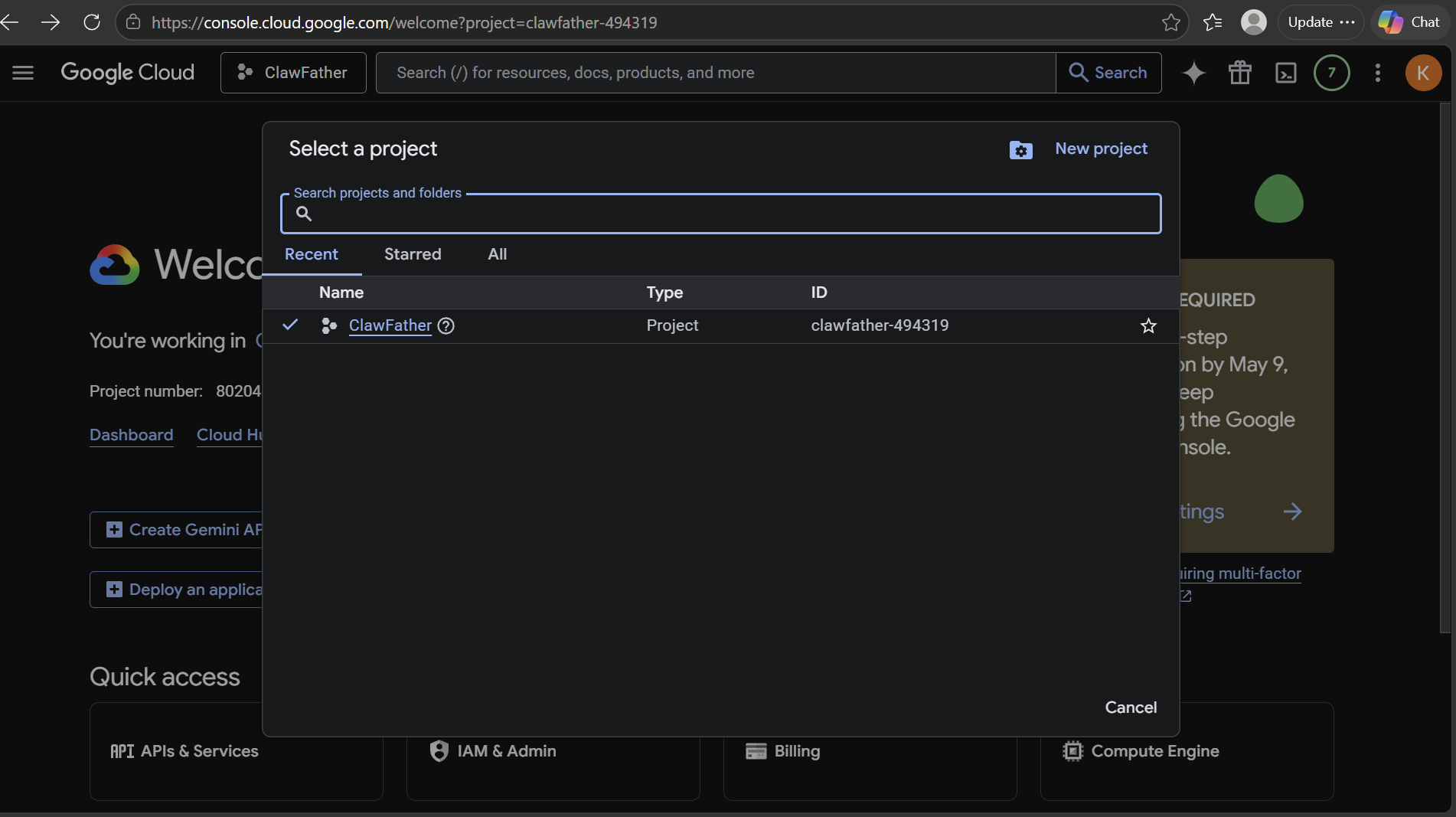1456x817 pixels.
Task: Open the three-dot settings and utilities menu
Action: coord(1378,73)
